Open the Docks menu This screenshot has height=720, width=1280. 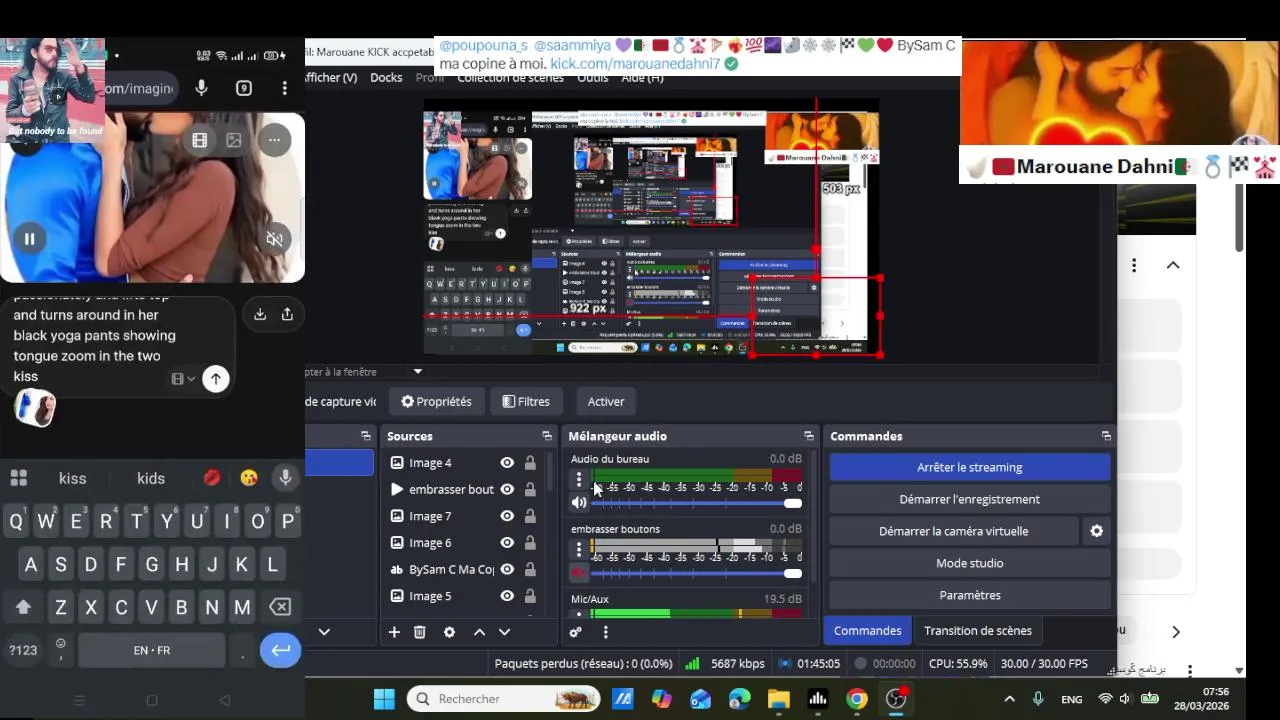point(386,78)
